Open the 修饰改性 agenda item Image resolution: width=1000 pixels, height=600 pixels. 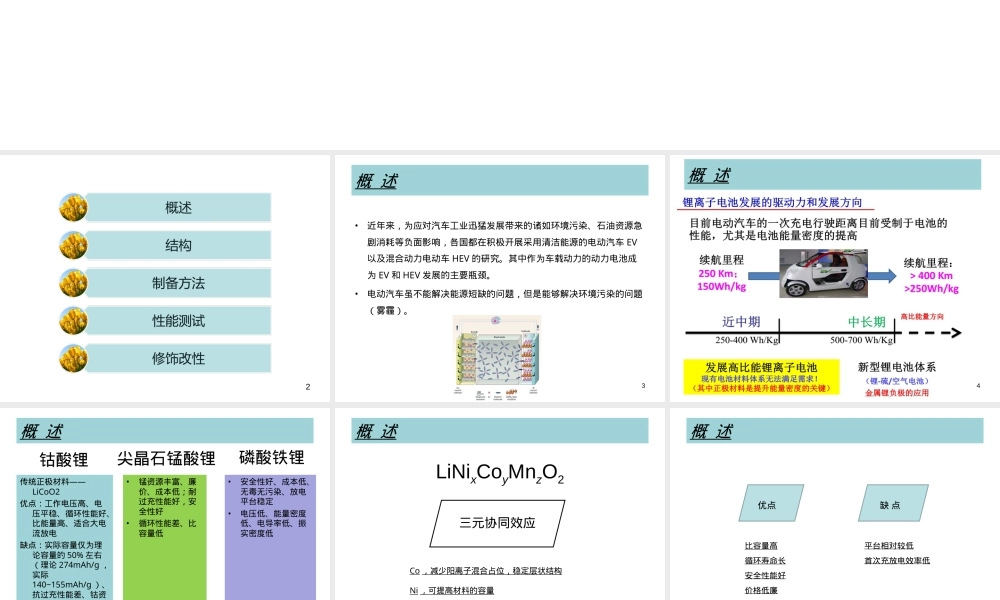(179, 358)
